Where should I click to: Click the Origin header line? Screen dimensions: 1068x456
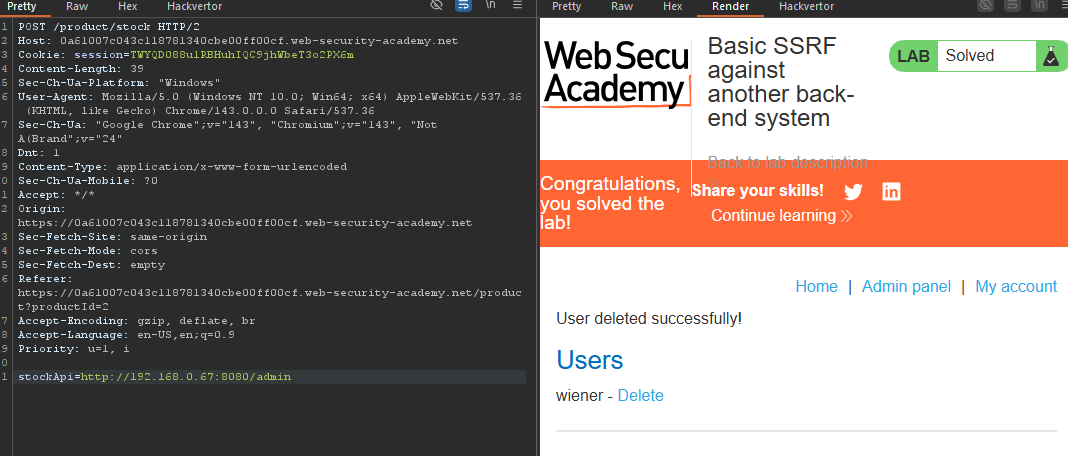click(245, 215)
